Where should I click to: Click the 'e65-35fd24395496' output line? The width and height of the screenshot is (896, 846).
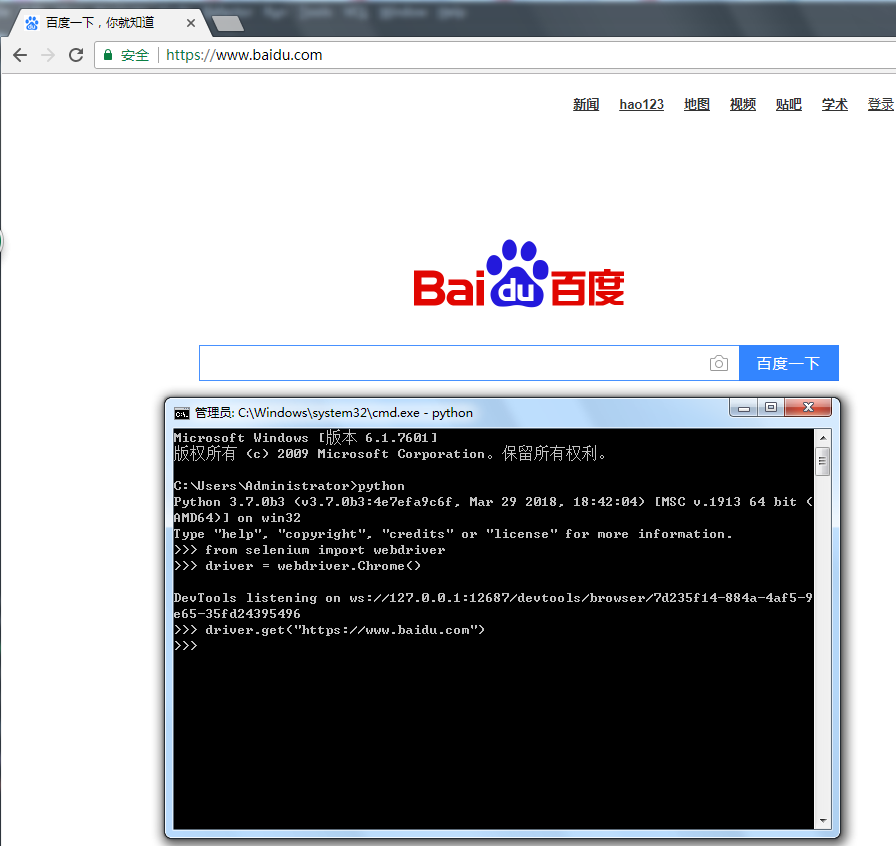pos(237,614)
